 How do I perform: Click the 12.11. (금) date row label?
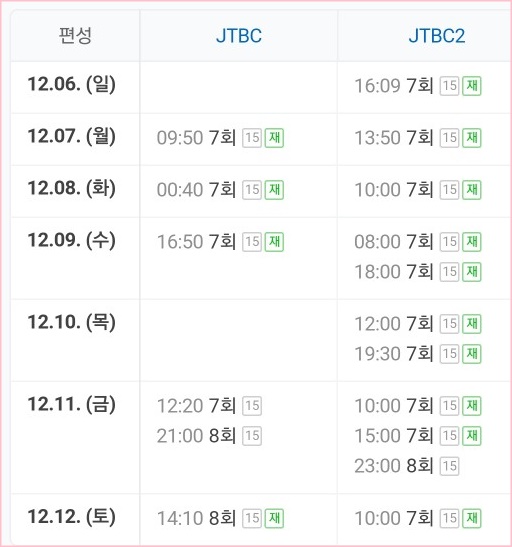tap(71, 404)
